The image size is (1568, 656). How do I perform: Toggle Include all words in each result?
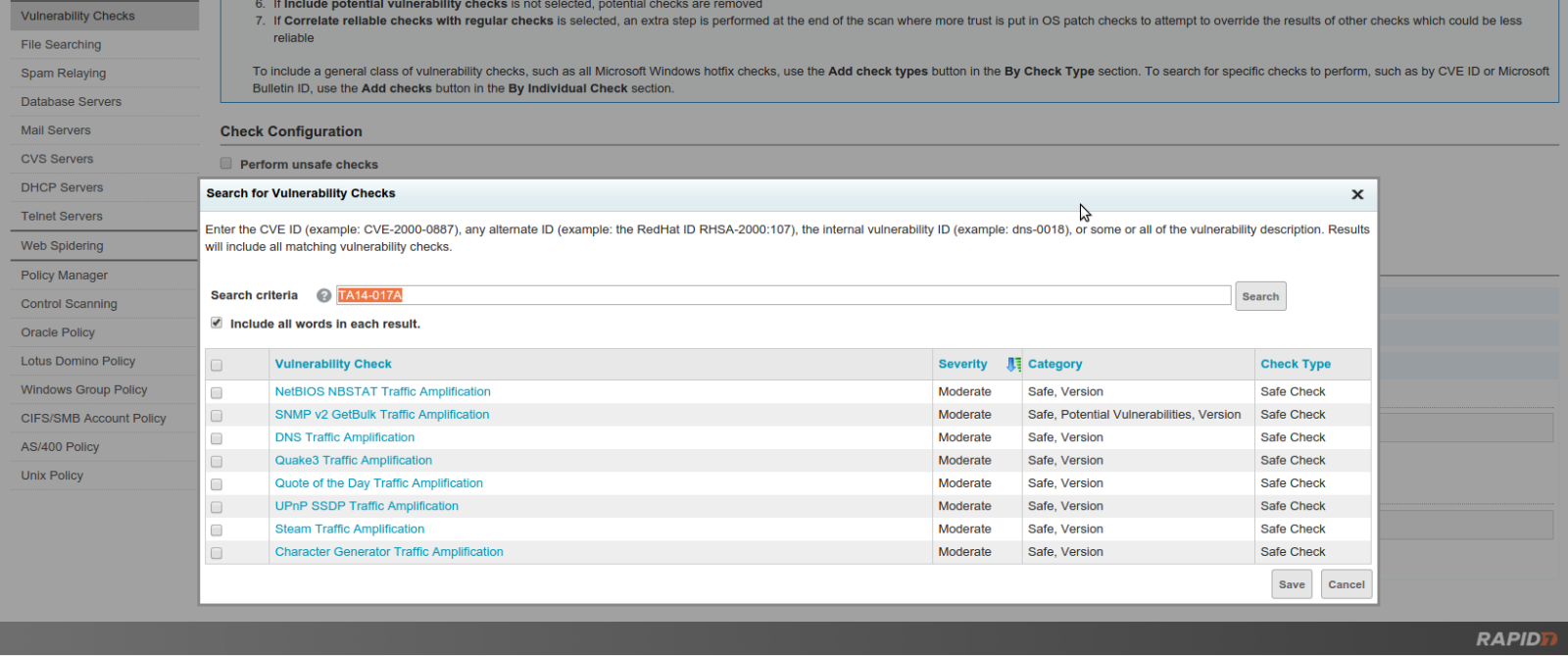[x=217, y=324]
